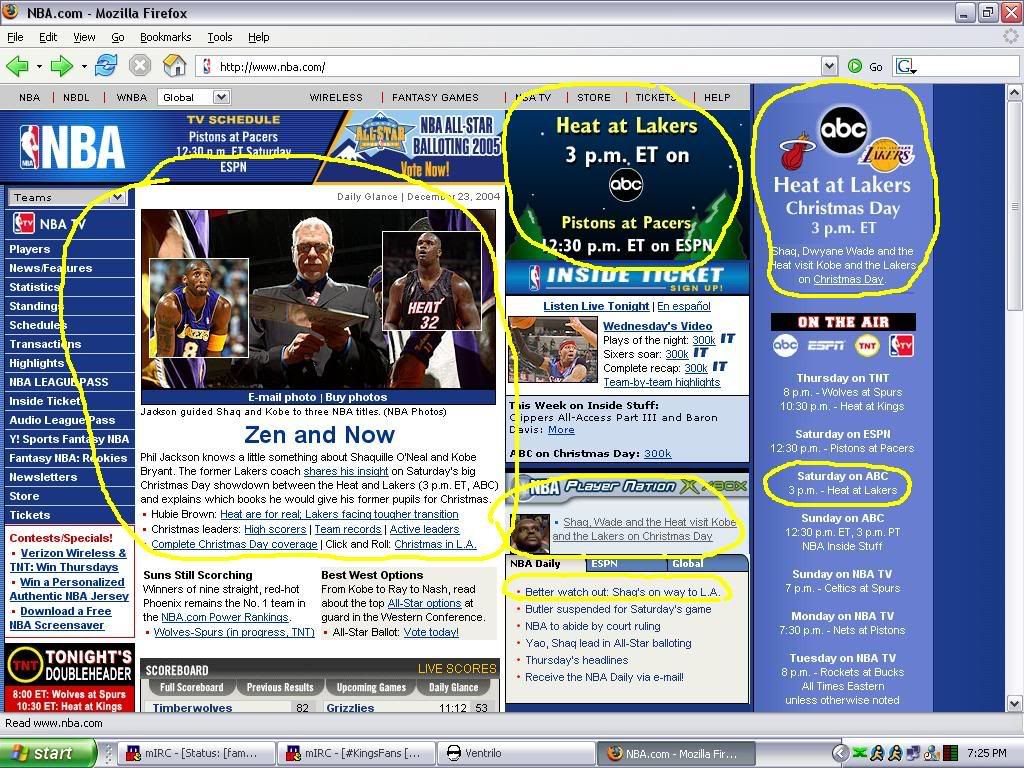This screenshot has width=1024, height=768.
Task: Click the green Go button icon
Action: click(x=855, y=66)
